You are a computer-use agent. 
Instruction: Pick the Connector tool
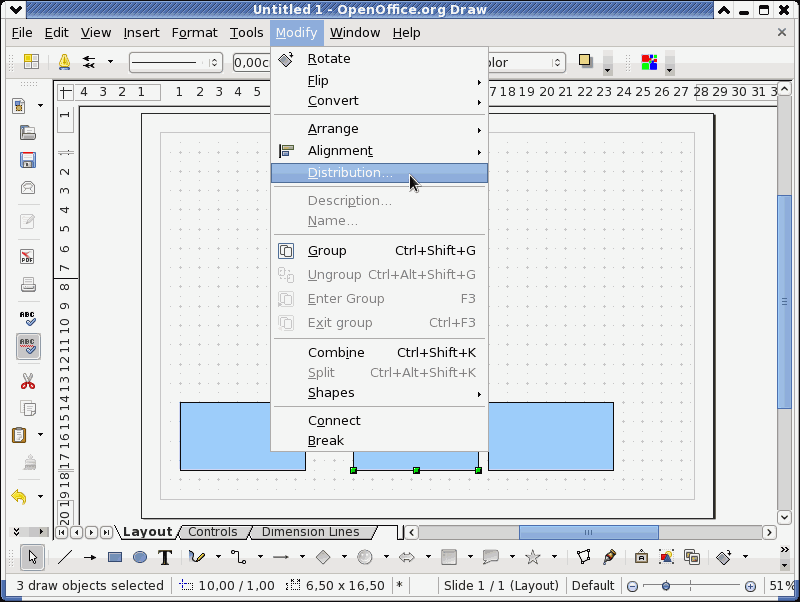(239, 557)
